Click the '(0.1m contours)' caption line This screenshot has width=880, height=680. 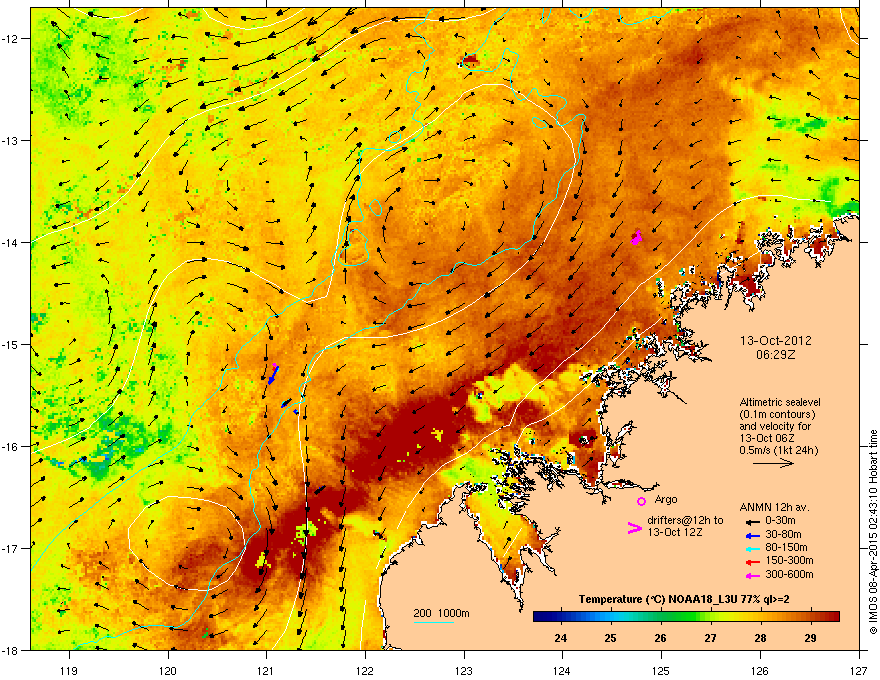(x=777, y=415)
